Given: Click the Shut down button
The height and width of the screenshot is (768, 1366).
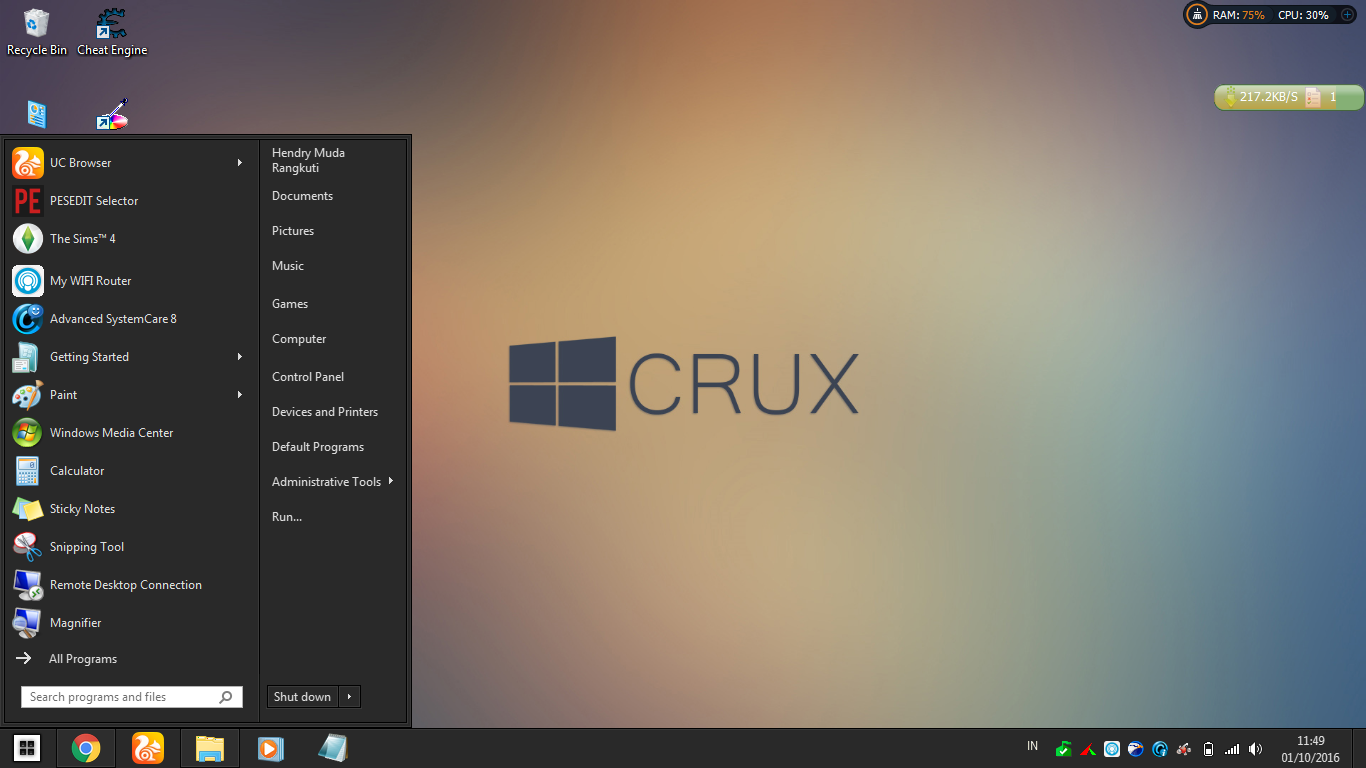Looking at the screenshot, I should pyautogui.click(x=301, y=696).
